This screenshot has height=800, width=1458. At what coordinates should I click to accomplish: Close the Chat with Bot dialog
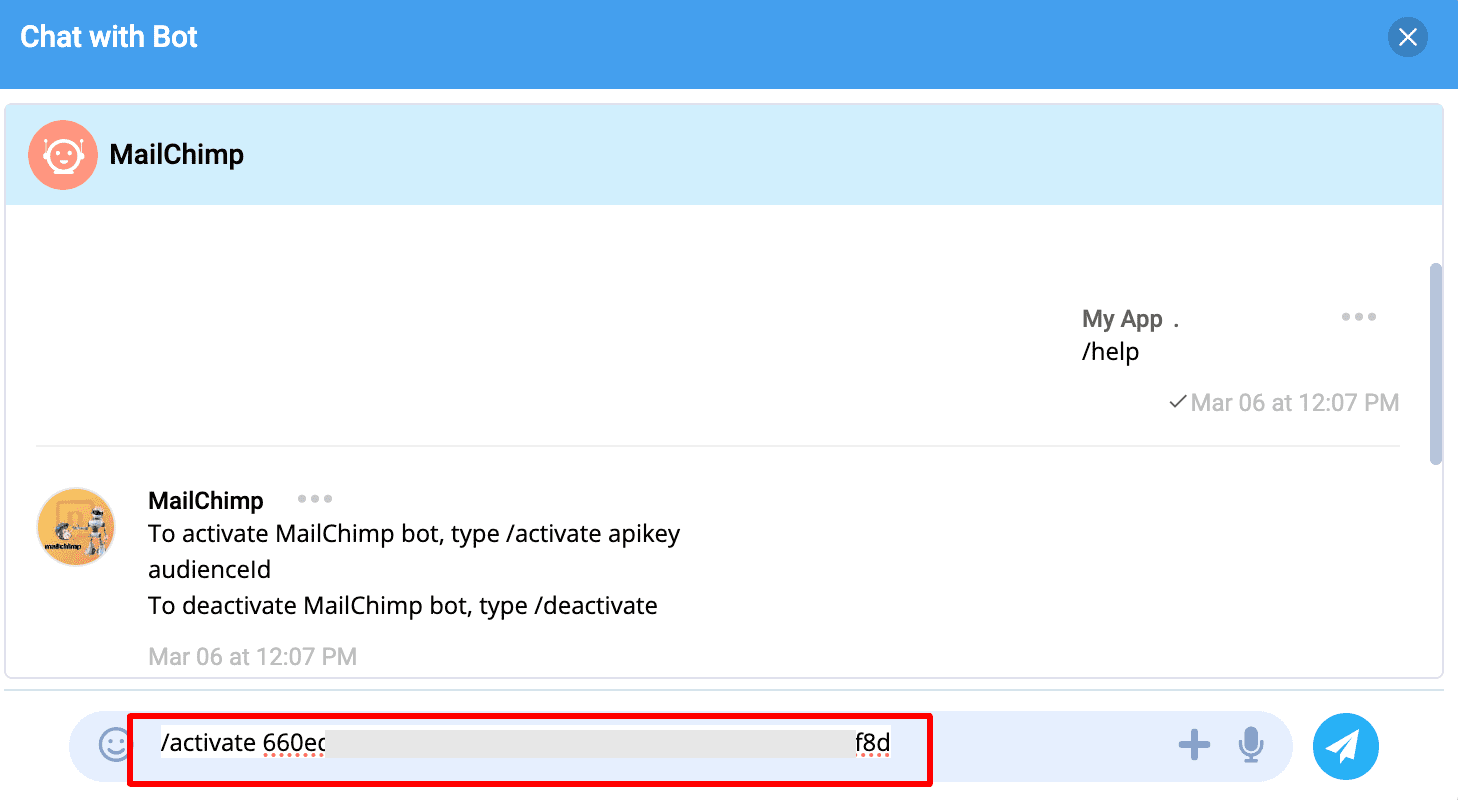click(1407, 38)
